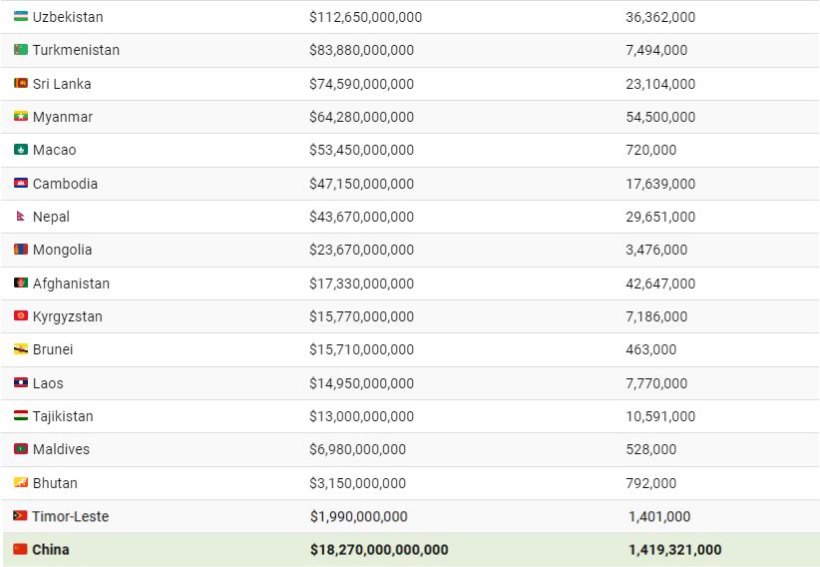The image size is (820, 567).
Task: Select Macao's GDP value $53,450,000,000
Action: point(361,150)
